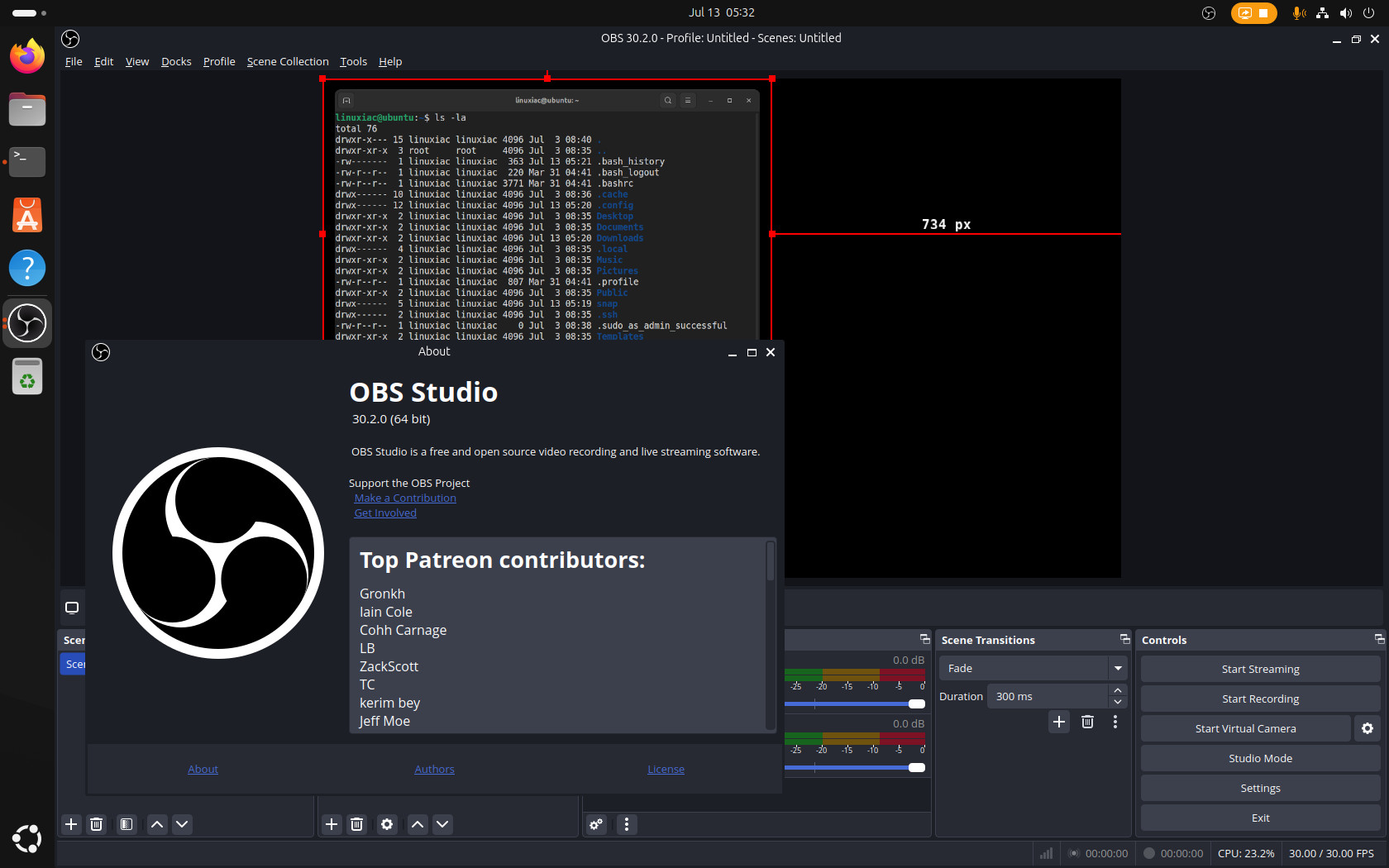The image size is (1389, 868).
Task: Pop out the Scene Transitions dock
Action: (x=1124, y=639)
